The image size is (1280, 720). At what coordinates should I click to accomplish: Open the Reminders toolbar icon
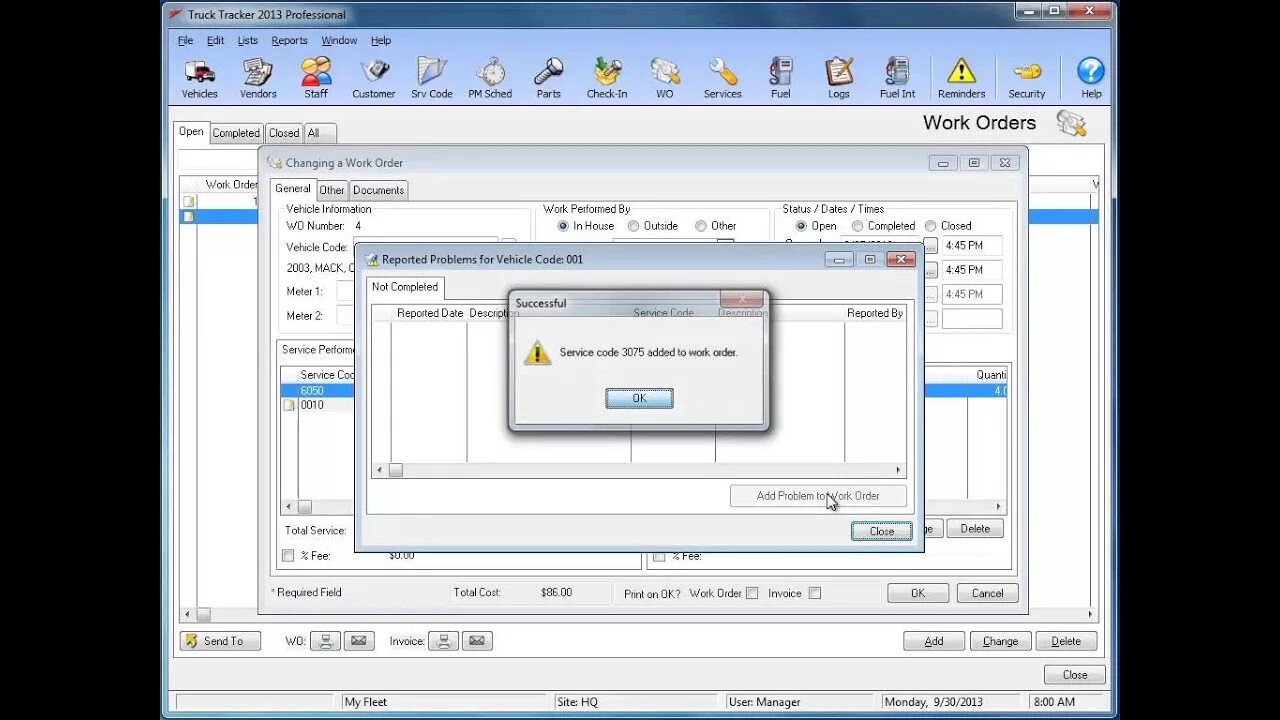point(961,78)
